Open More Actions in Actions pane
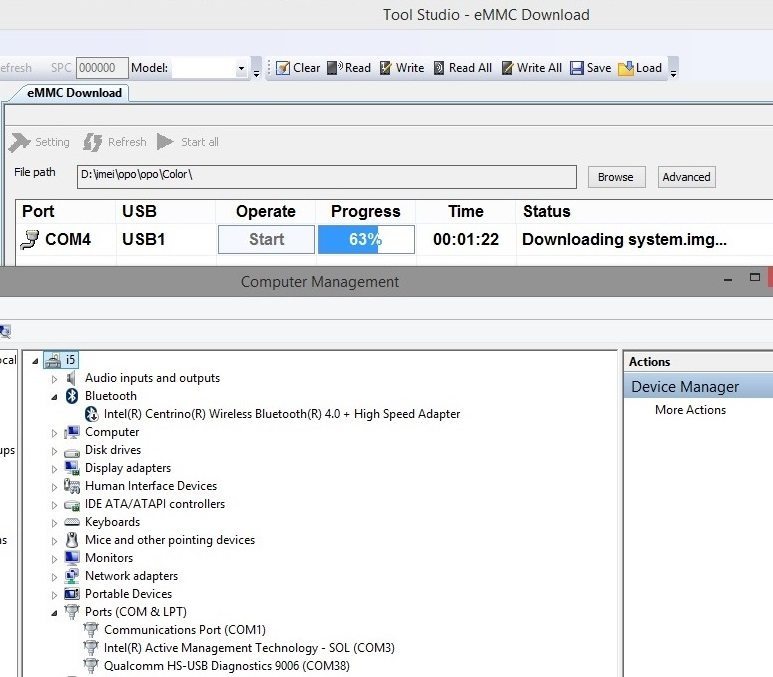Viewport: 773px width, 677px height. 690,410
